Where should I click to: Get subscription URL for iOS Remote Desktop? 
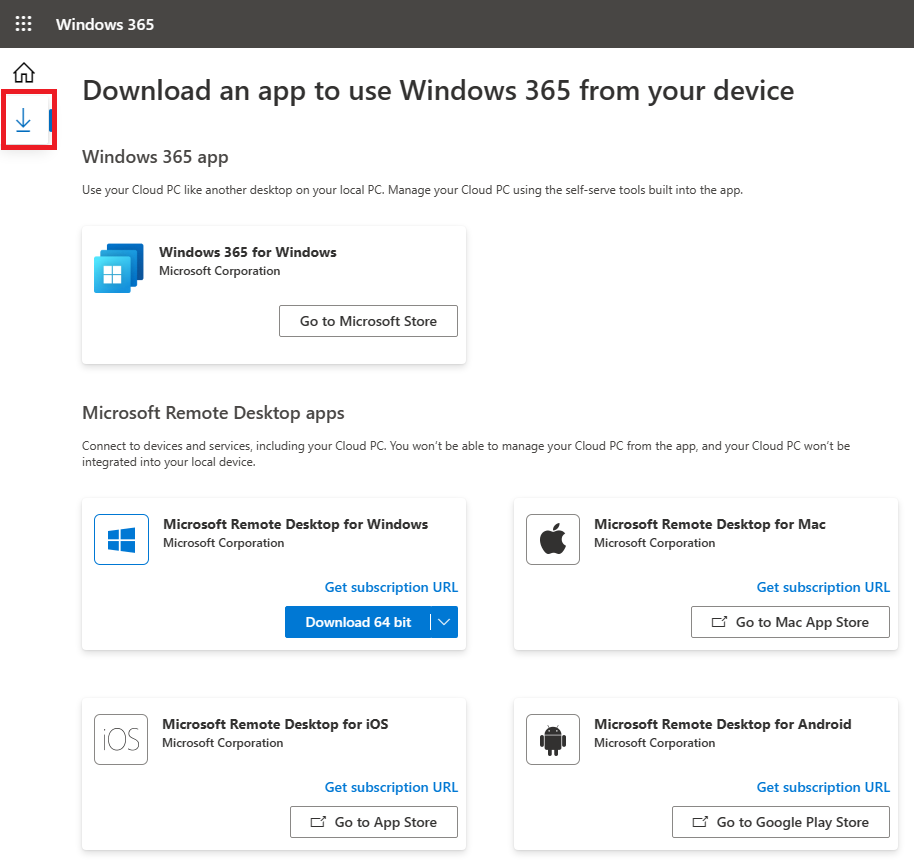pos(391,787)
